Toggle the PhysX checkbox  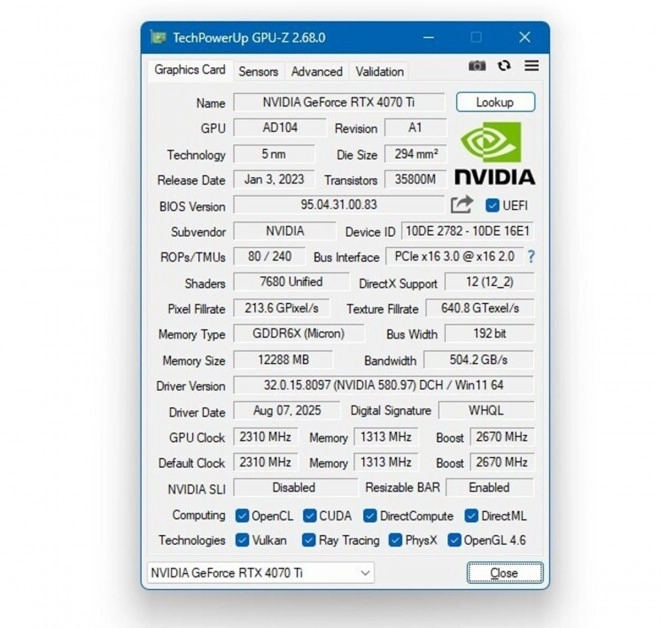pos(395,540)
